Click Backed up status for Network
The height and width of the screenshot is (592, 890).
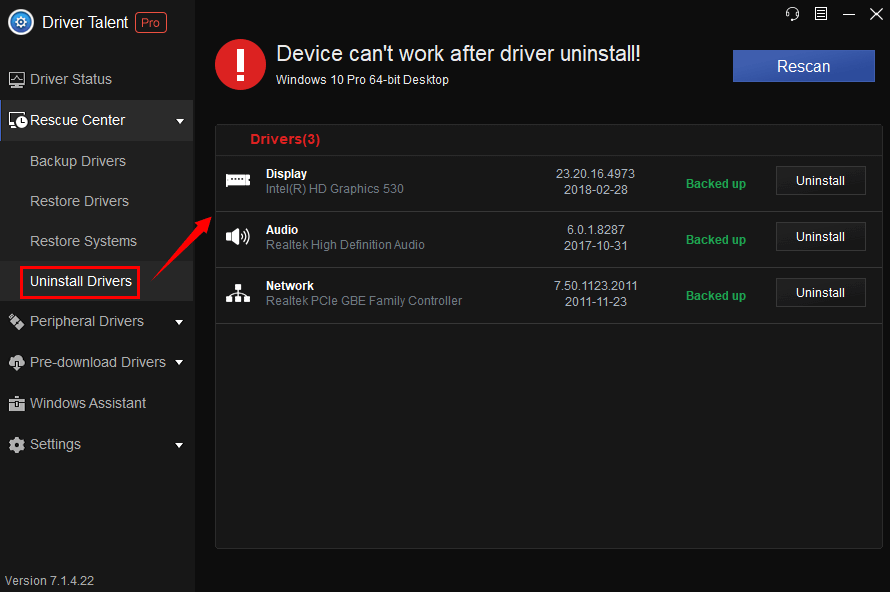point(716,295)
